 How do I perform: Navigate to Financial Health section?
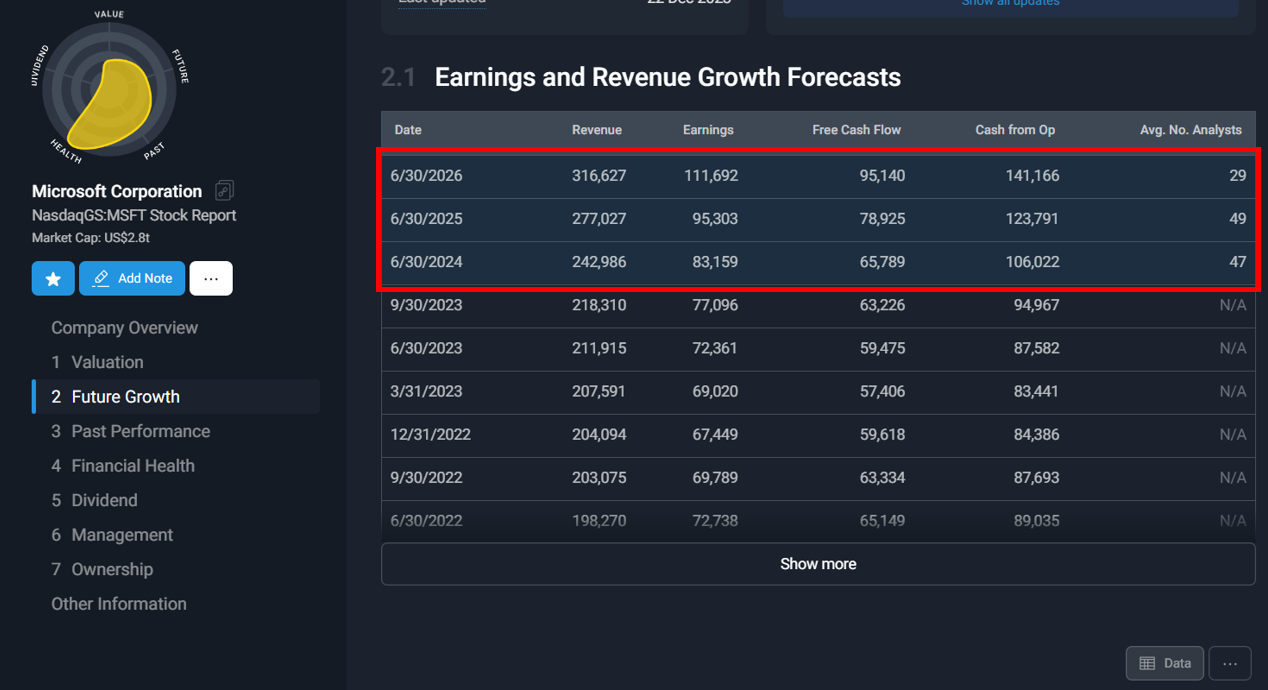(x=132, y=466)
